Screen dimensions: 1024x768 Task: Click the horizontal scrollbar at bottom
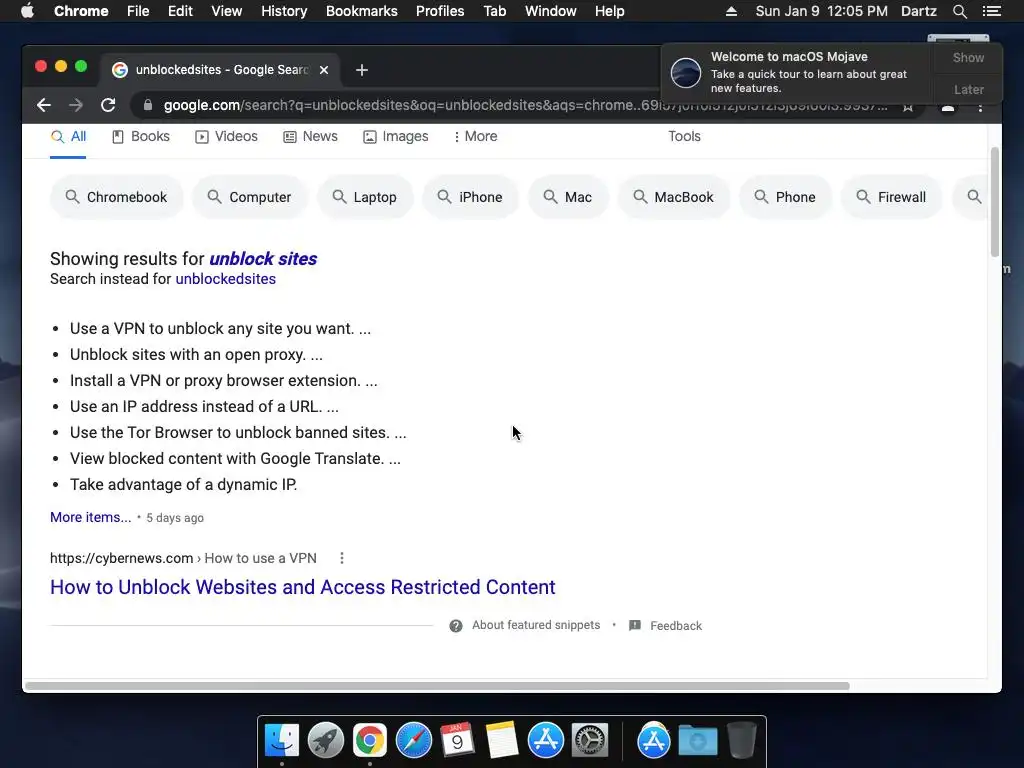point(437,686)
